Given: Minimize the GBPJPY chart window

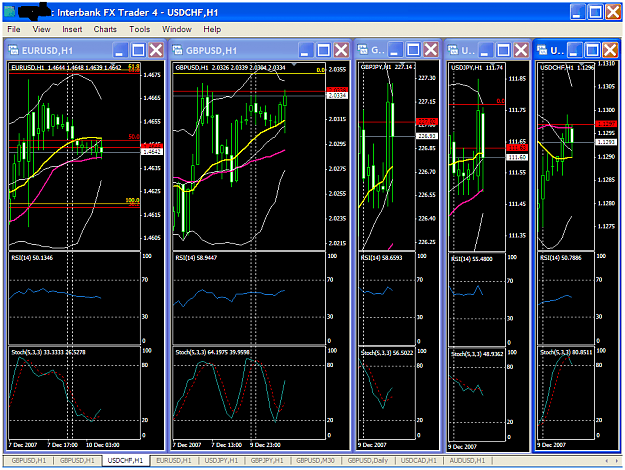Looking at the screenshot, I should [395, 50].
